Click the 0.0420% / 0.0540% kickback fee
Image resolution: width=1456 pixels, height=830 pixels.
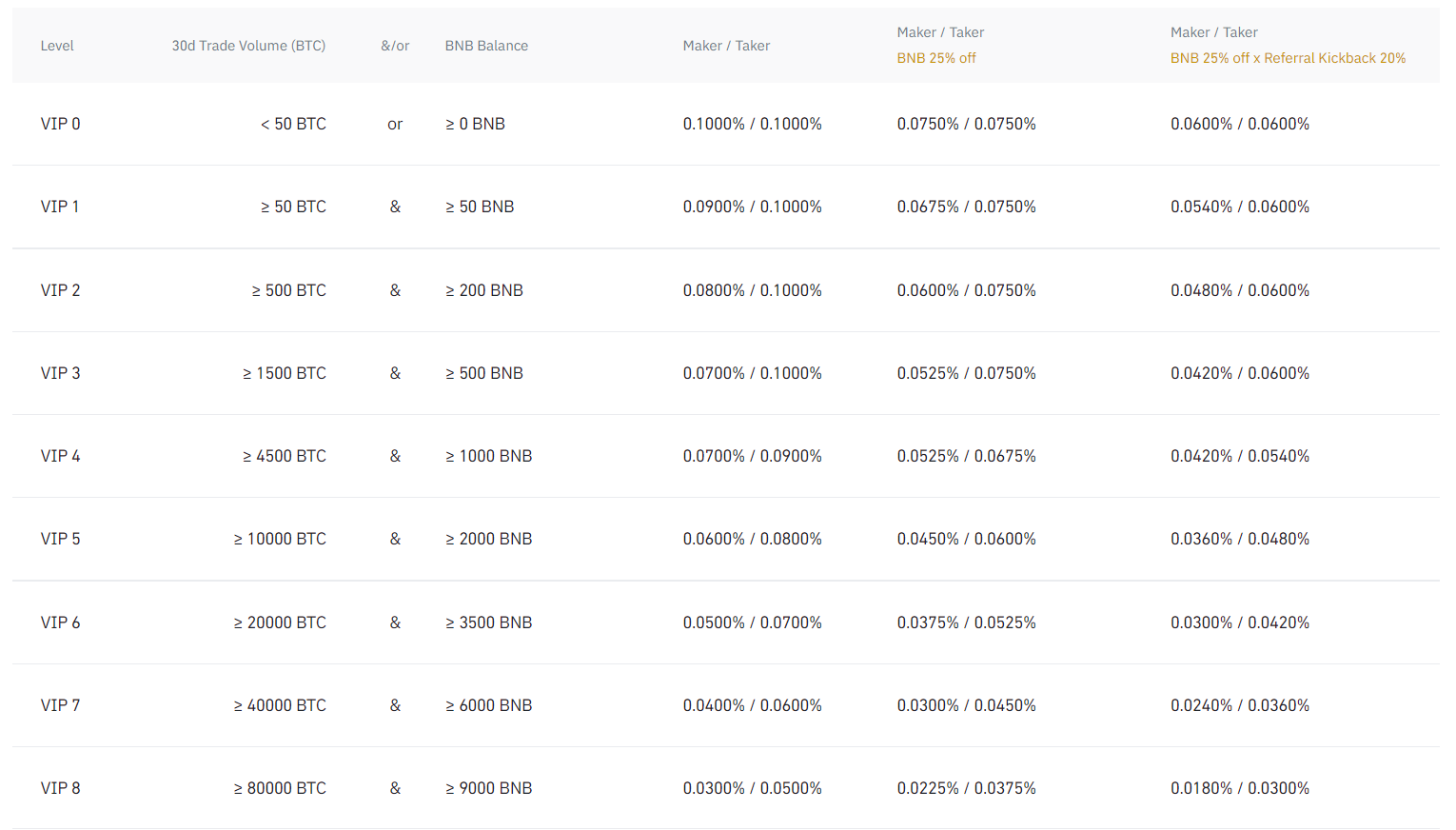pyautogui.click(x=1240, y=456)
